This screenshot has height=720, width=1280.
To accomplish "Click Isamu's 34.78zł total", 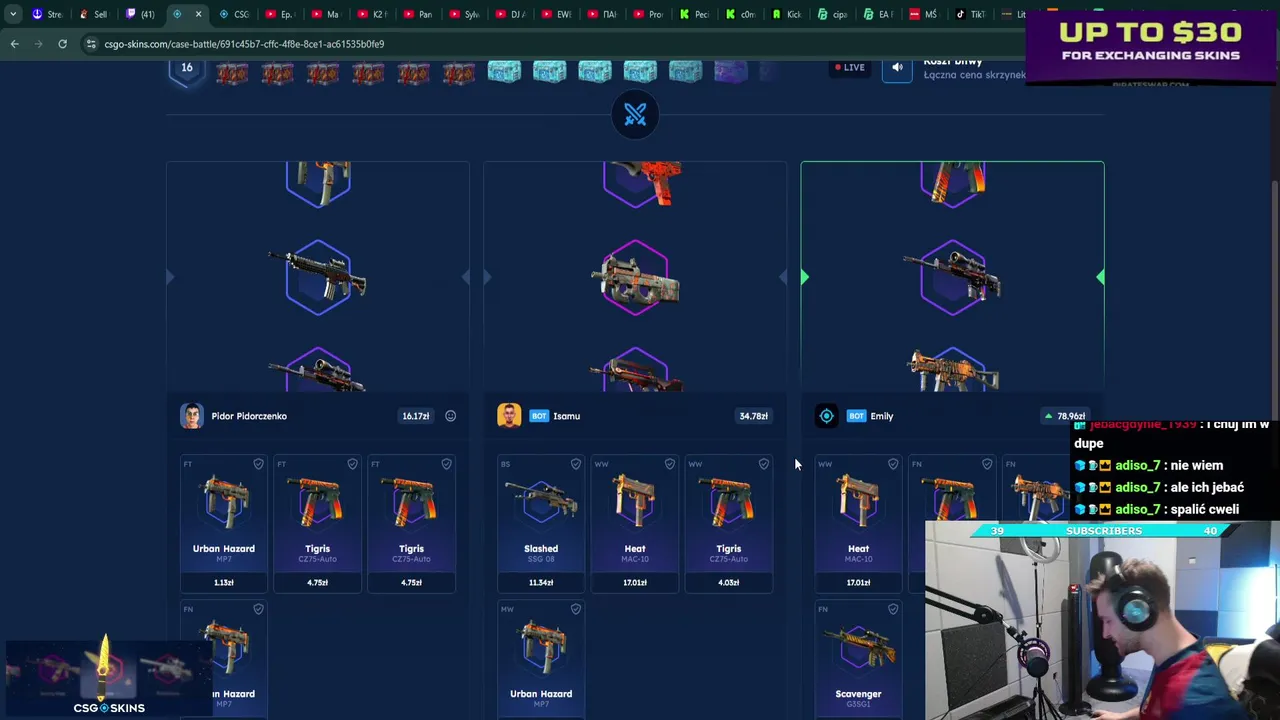I will click(753, 416).
